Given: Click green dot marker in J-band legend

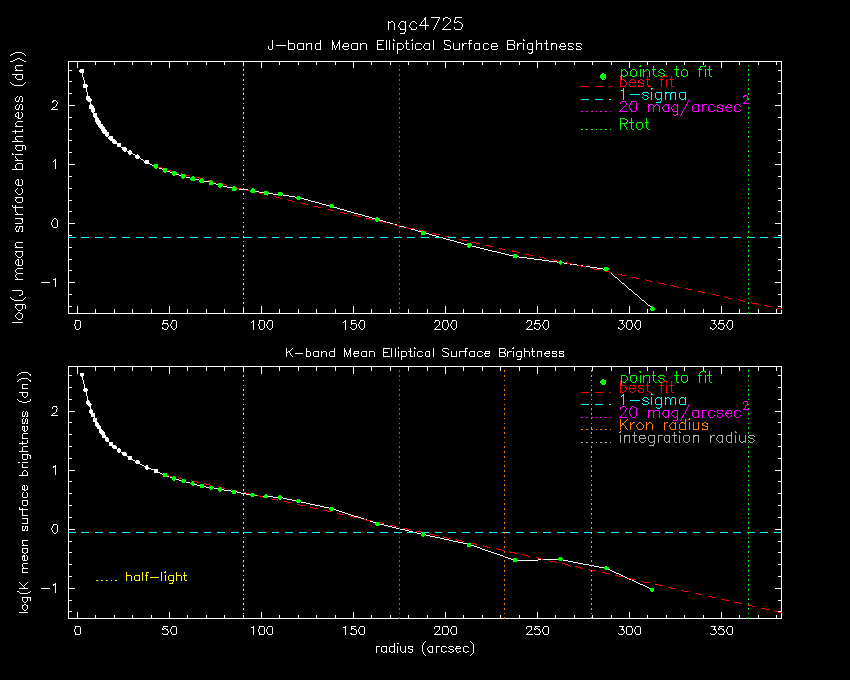Looking at the screenshot, I should 602,76.
